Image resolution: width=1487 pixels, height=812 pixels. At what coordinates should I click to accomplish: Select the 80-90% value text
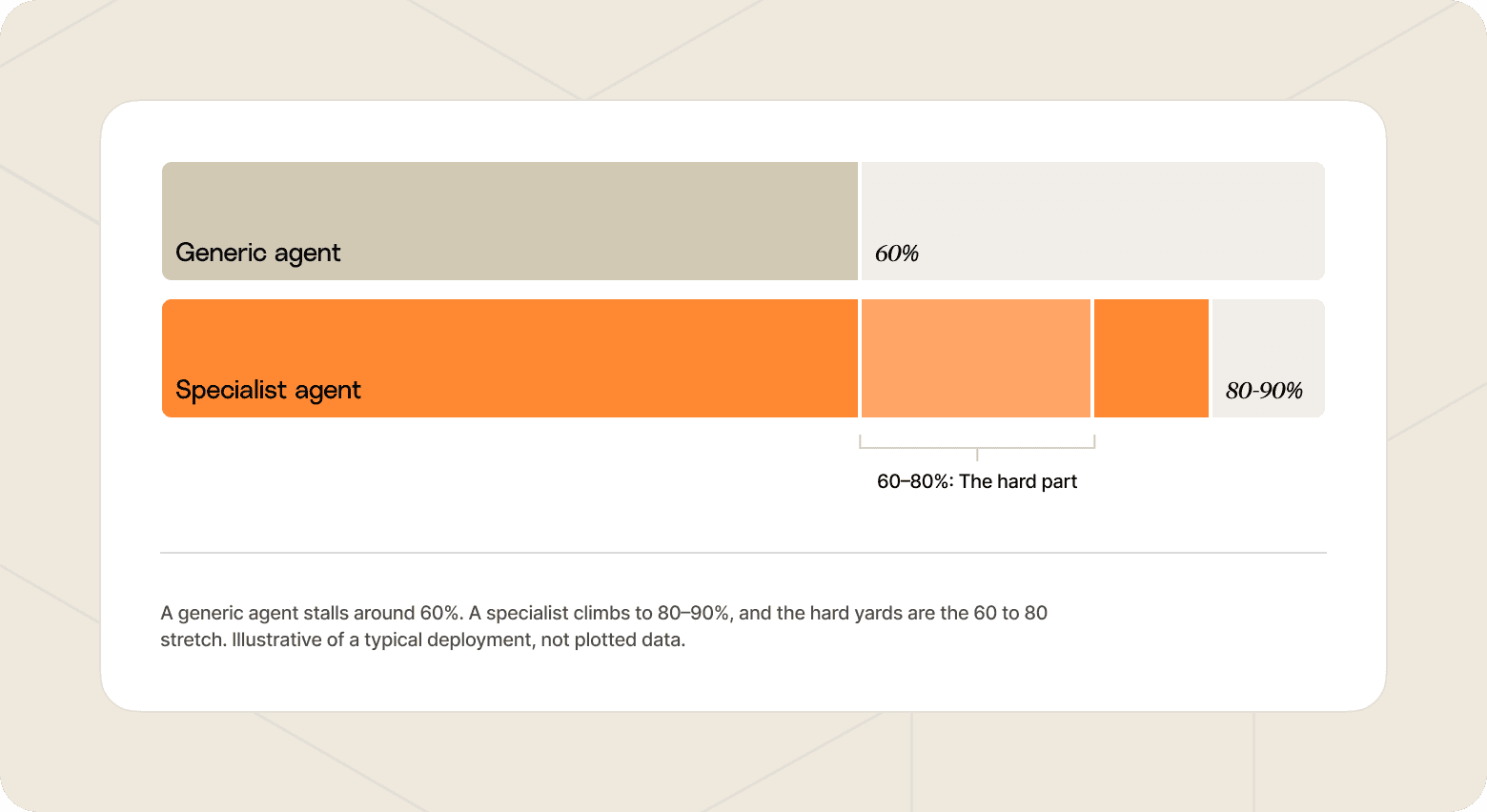tap(1264, 391)
